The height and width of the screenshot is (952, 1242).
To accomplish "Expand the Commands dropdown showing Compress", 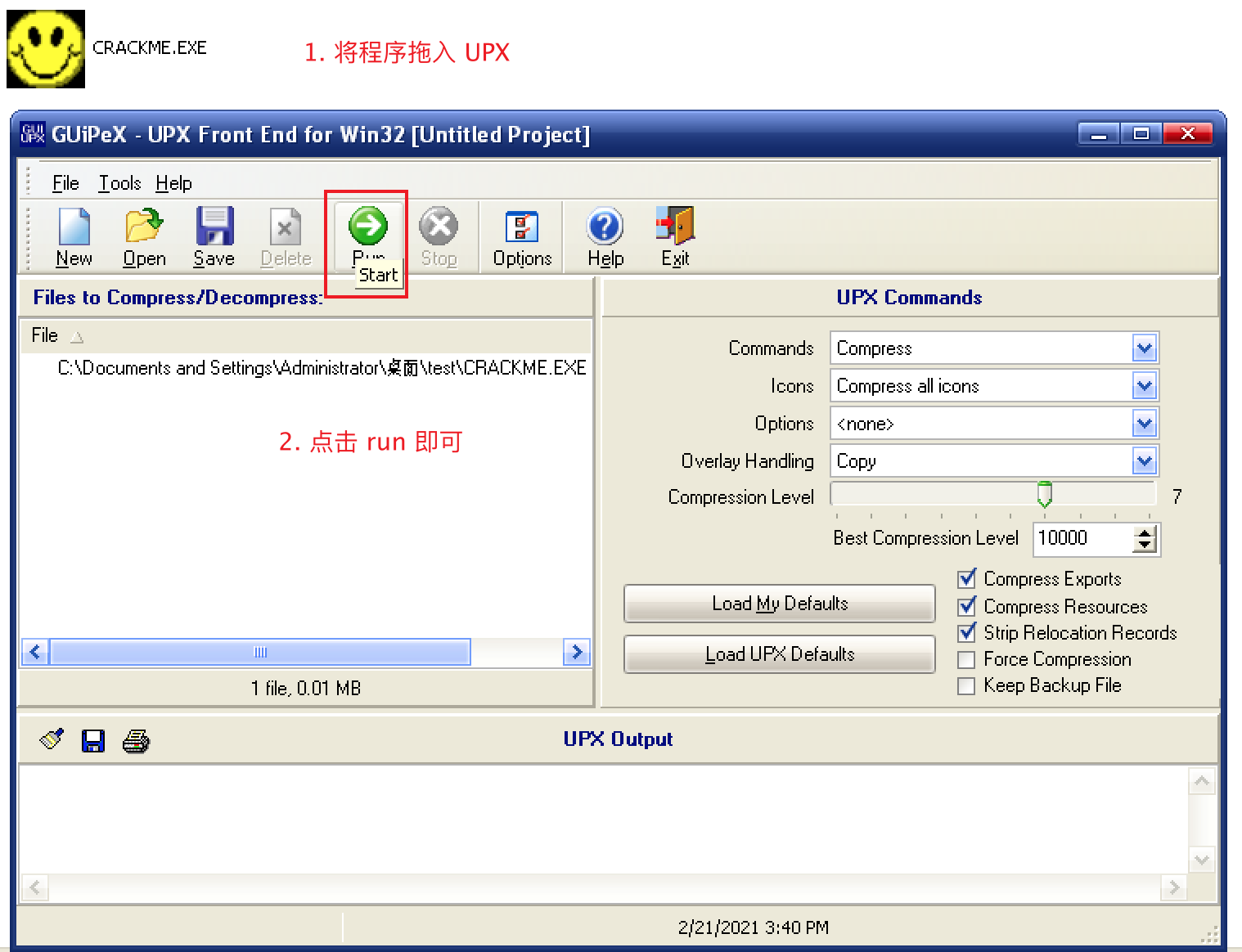I will [1145, 348].
